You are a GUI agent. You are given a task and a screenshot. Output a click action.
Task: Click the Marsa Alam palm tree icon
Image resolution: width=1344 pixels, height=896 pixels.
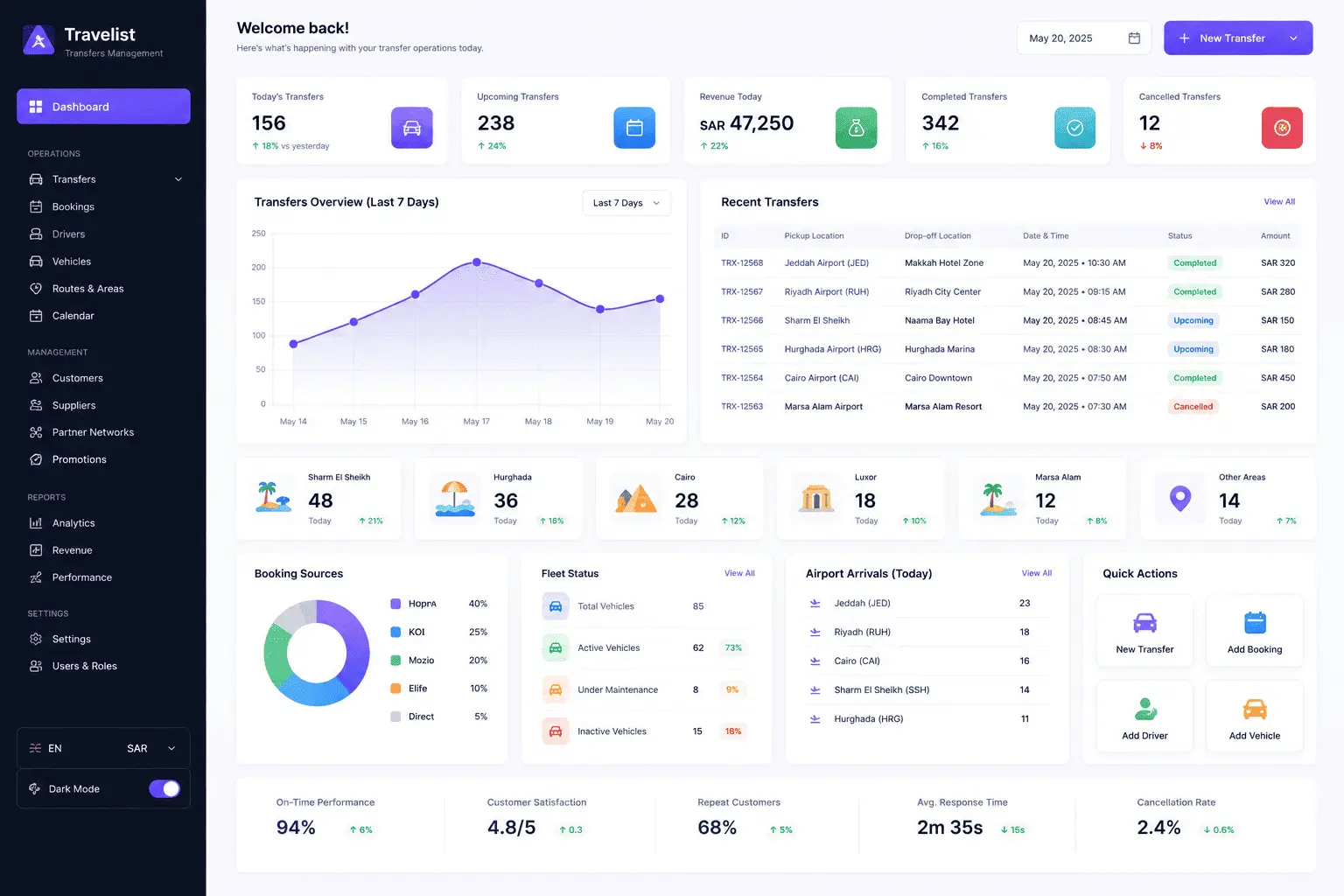(x=997, y=498)
